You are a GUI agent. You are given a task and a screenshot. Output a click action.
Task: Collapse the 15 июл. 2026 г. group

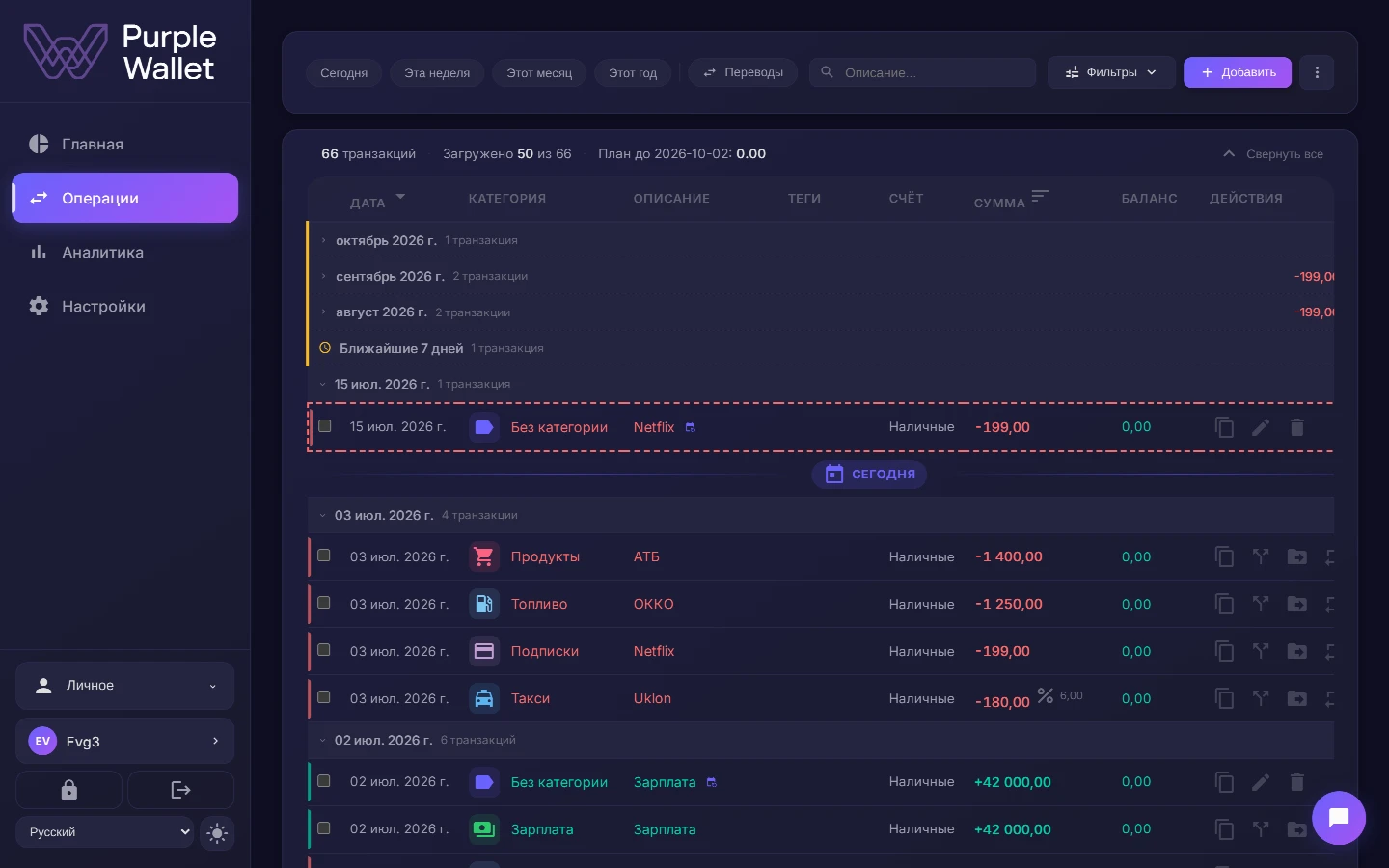pyautogui.click(x=323, y=384)
